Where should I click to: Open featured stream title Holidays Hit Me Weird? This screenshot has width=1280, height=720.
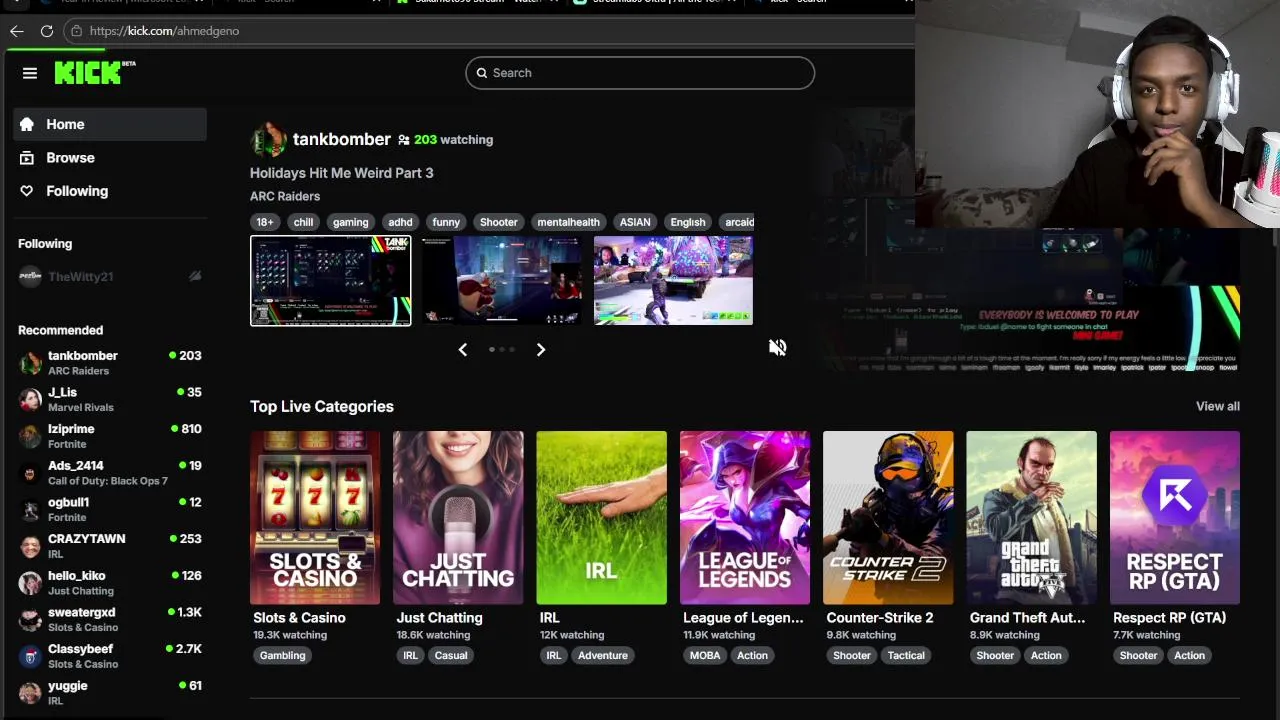[342, 173]
